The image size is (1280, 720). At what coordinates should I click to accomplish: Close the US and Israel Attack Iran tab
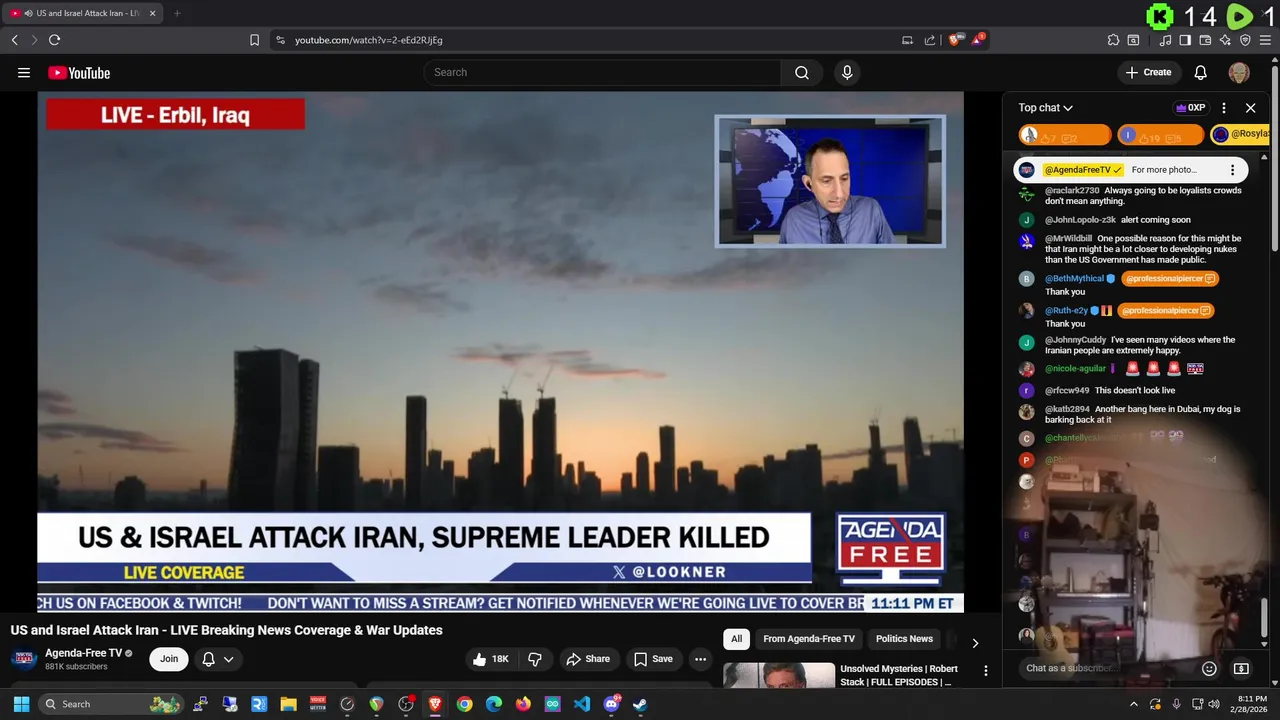point(152,13)
